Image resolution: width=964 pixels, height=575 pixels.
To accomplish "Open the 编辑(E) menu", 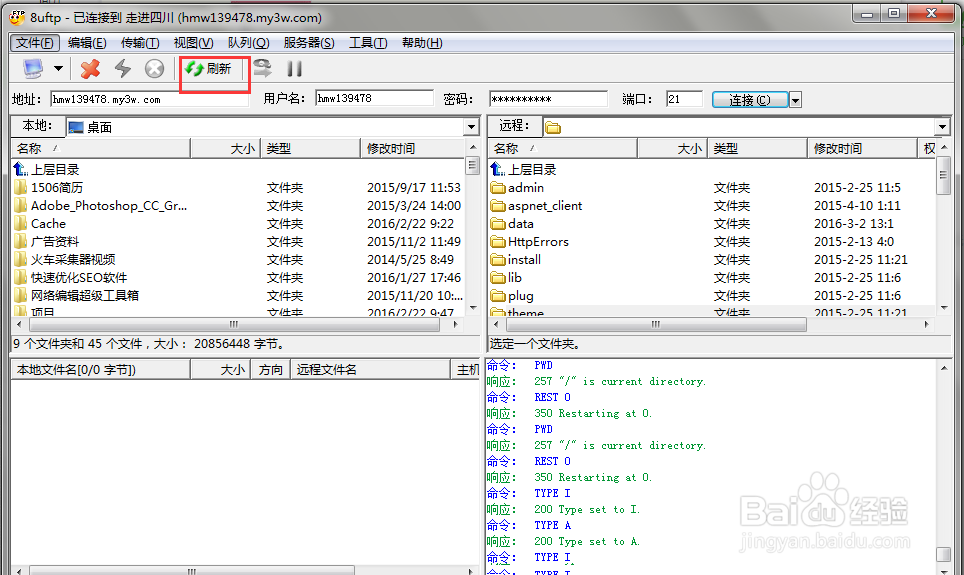I will click(x=87, y=42).
